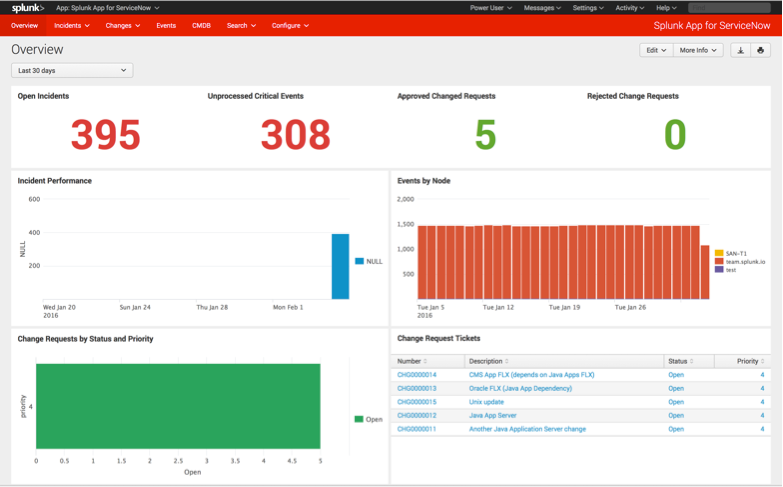Open the Edit dropdown button
The image size is (783, 487).
pos(656,50)
